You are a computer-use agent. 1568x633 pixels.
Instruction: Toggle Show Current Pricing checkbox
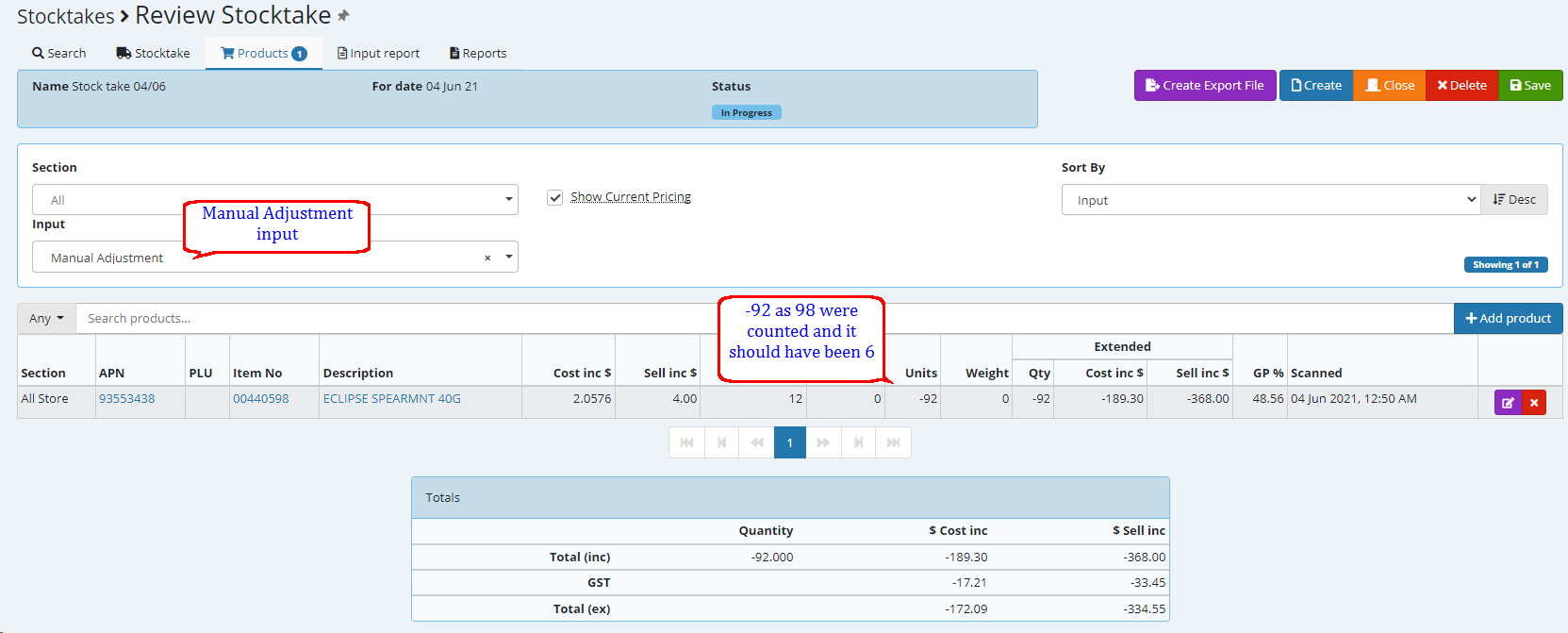coord(555,197)
